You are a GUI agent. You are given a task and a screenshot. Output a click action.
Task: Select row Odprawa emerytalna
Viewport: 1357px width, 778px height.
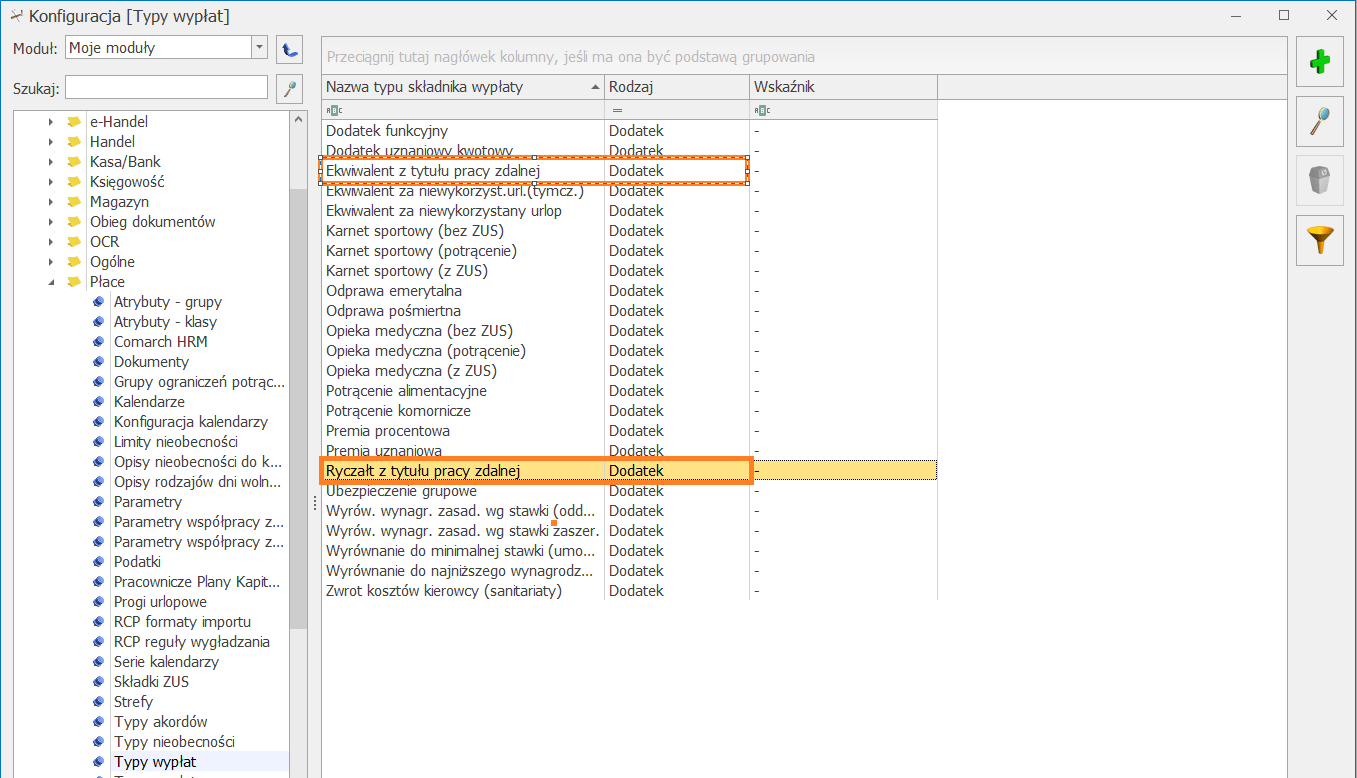(x=629, y=291)
